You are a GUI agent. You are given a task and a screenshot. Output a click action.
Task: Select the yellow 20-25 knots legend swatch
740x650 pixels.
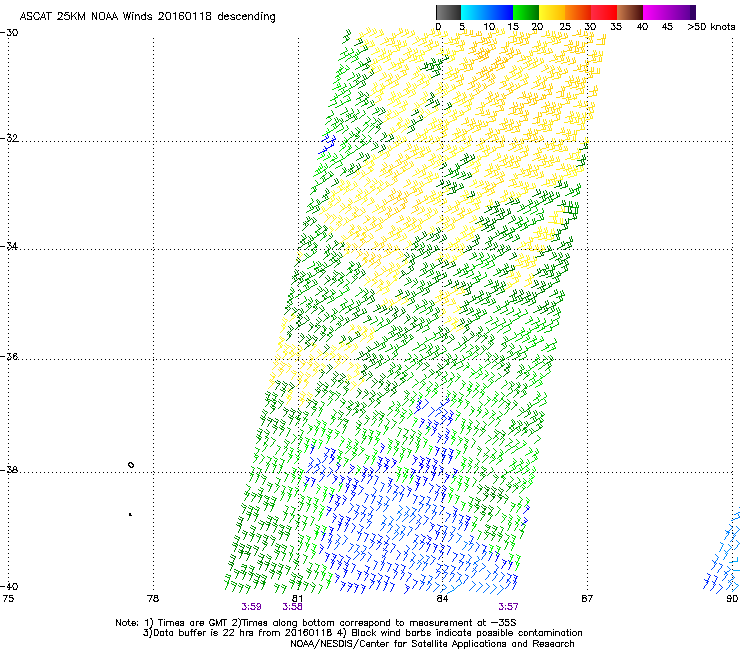(x=552, y=12)
